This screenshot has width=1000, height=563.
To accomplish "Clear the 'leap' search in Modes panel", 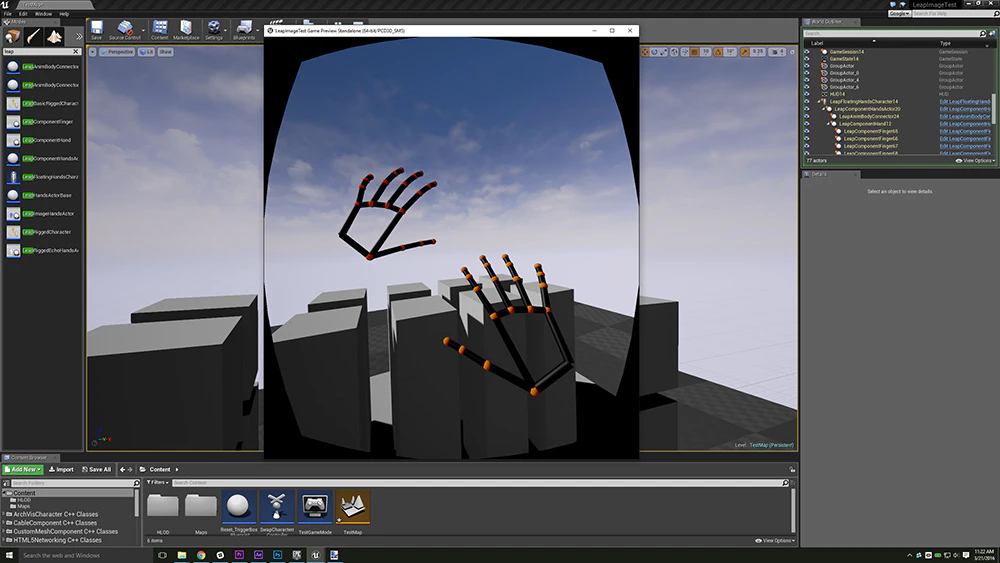I will 76,52.
